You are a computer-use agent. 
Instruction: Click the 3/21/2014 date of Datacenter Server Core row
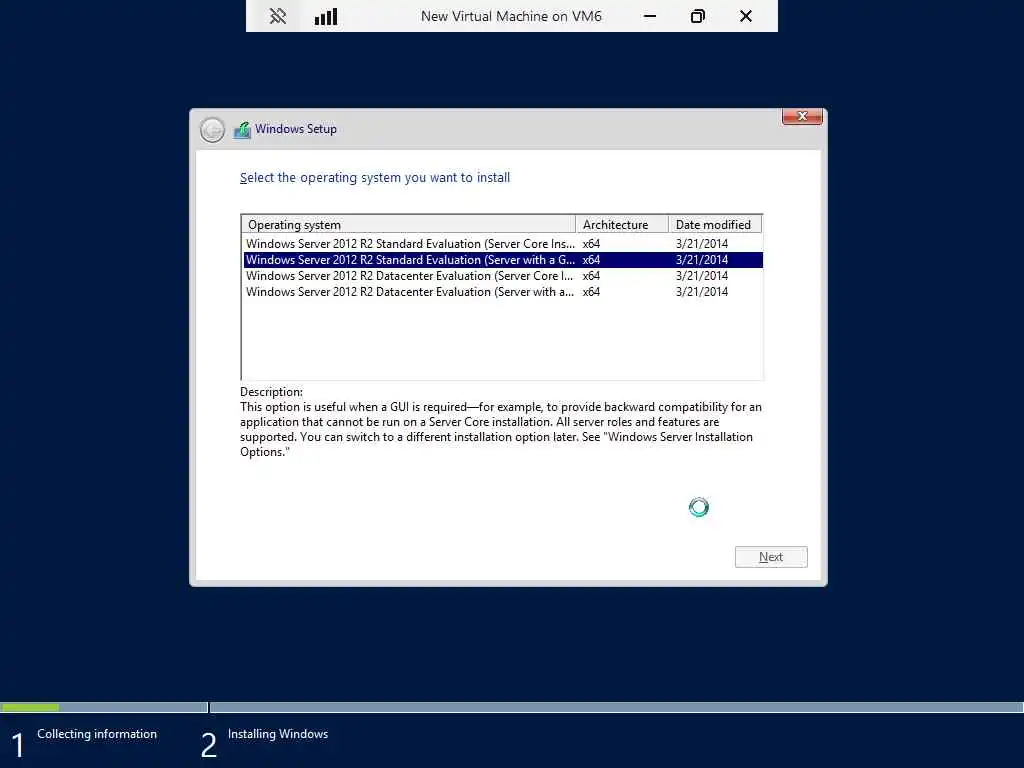click(x=701, y=276)
